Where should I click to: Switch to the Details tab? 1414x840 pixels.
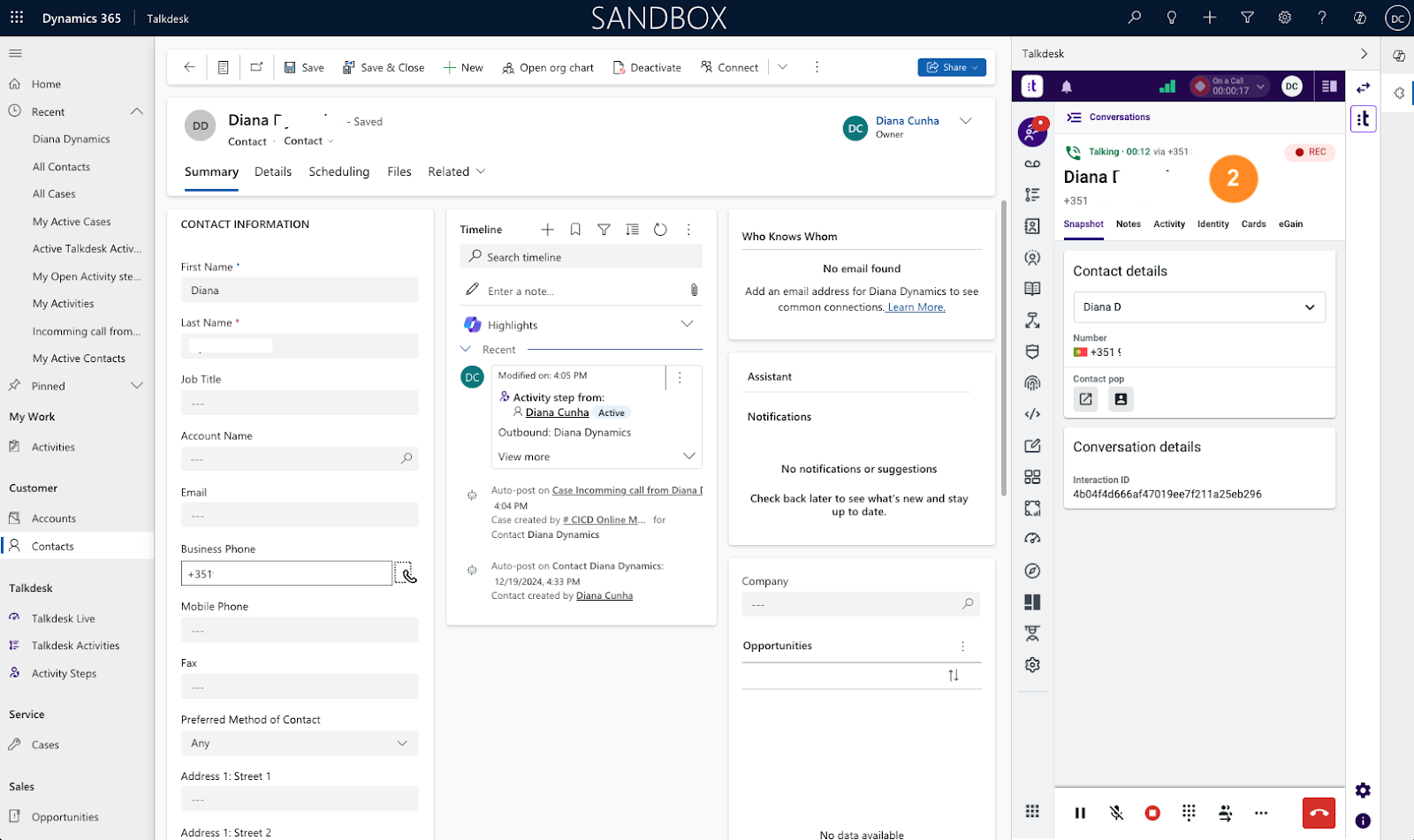(x=273, y=171)
